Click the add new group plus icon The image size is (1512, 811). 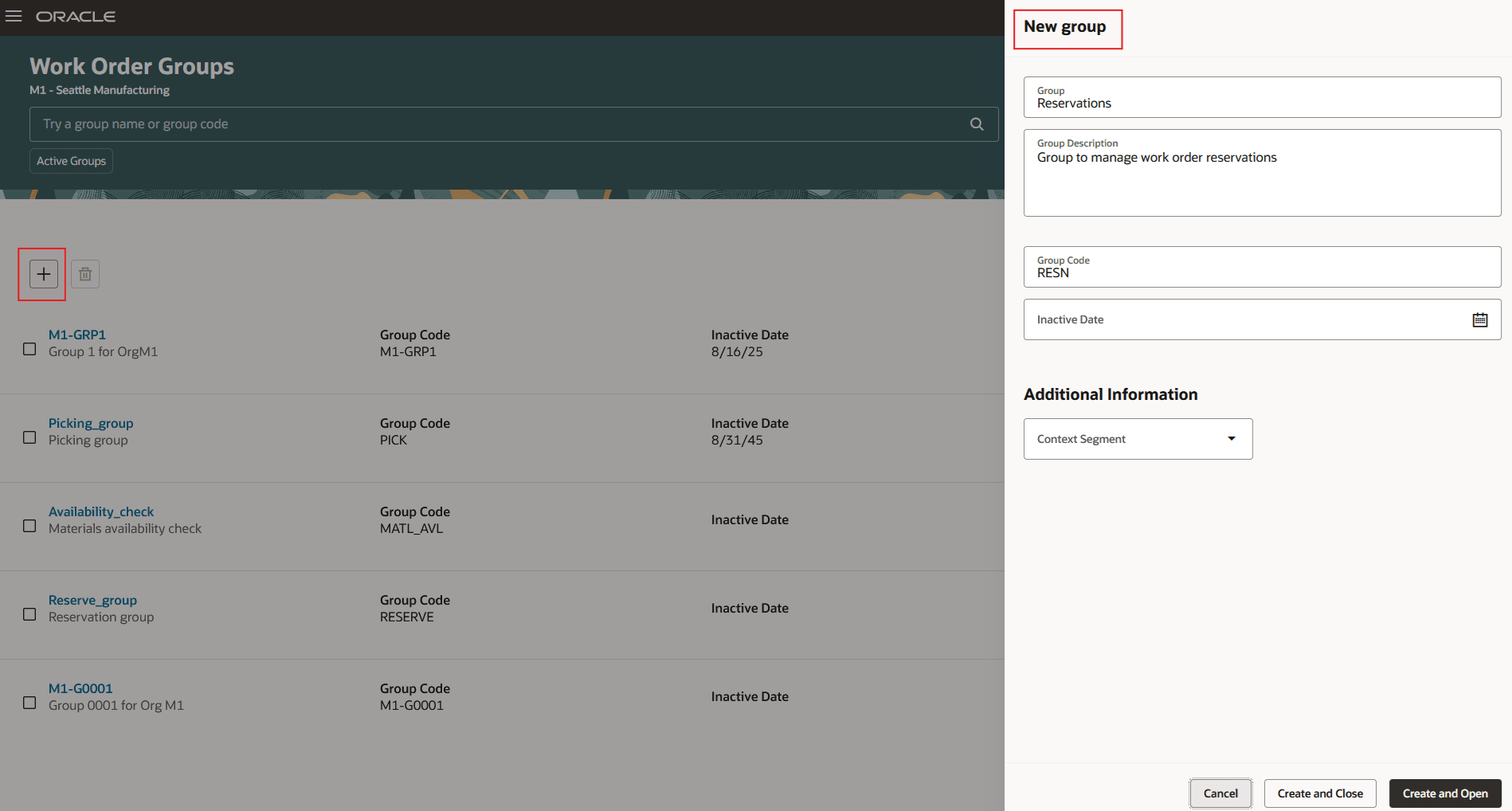[41, 273]
